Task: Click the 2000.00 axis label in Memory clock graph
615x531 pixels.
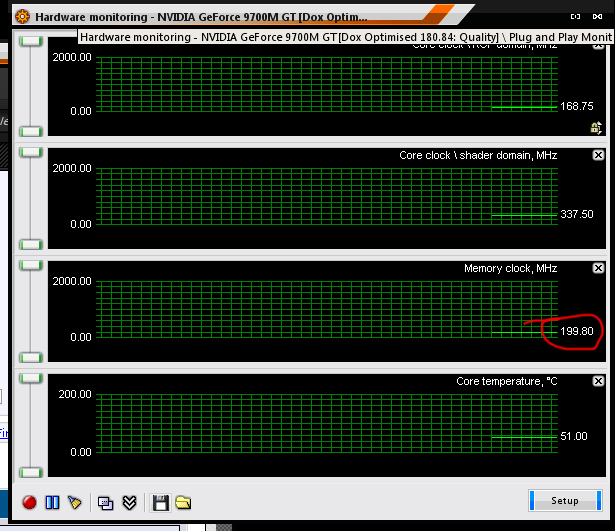Action: click(x=72, y=281)
